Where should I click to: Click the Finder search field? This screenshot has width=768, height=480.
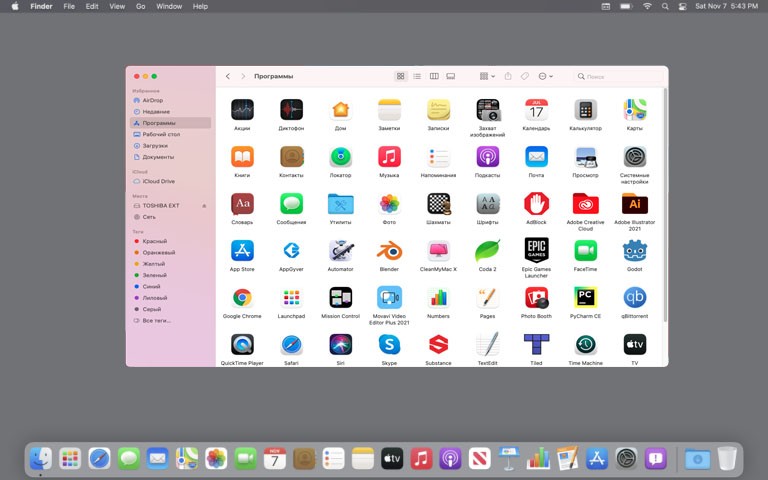[619, 76]
